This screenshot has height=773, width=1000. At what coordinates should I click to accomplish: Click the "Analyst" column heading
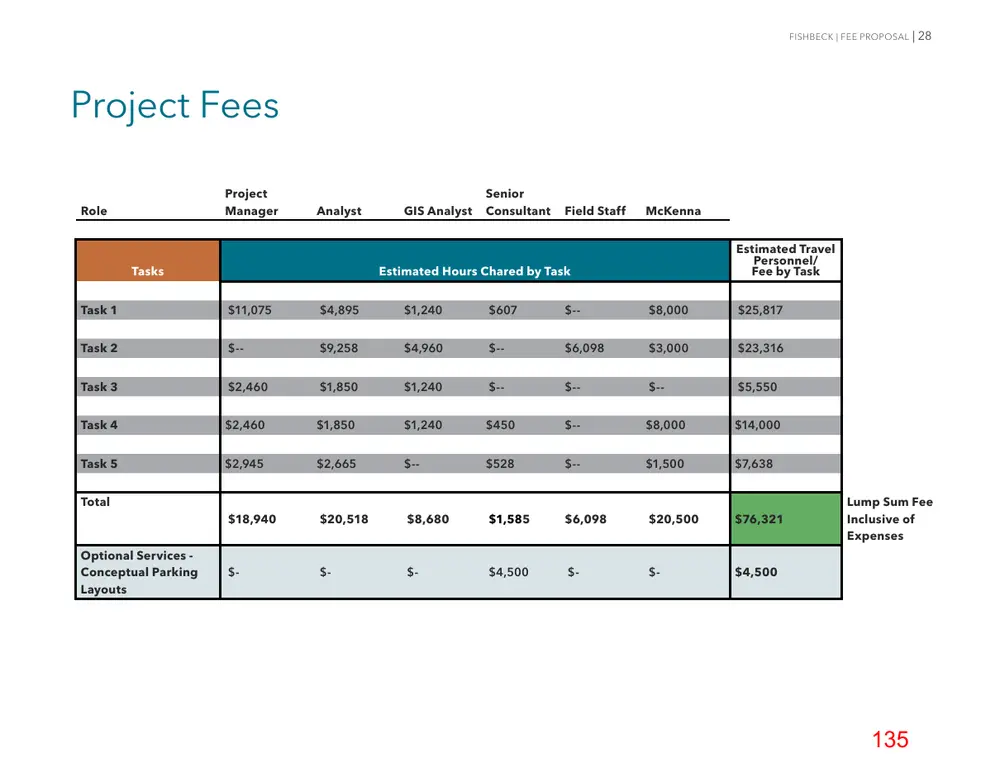339,211
